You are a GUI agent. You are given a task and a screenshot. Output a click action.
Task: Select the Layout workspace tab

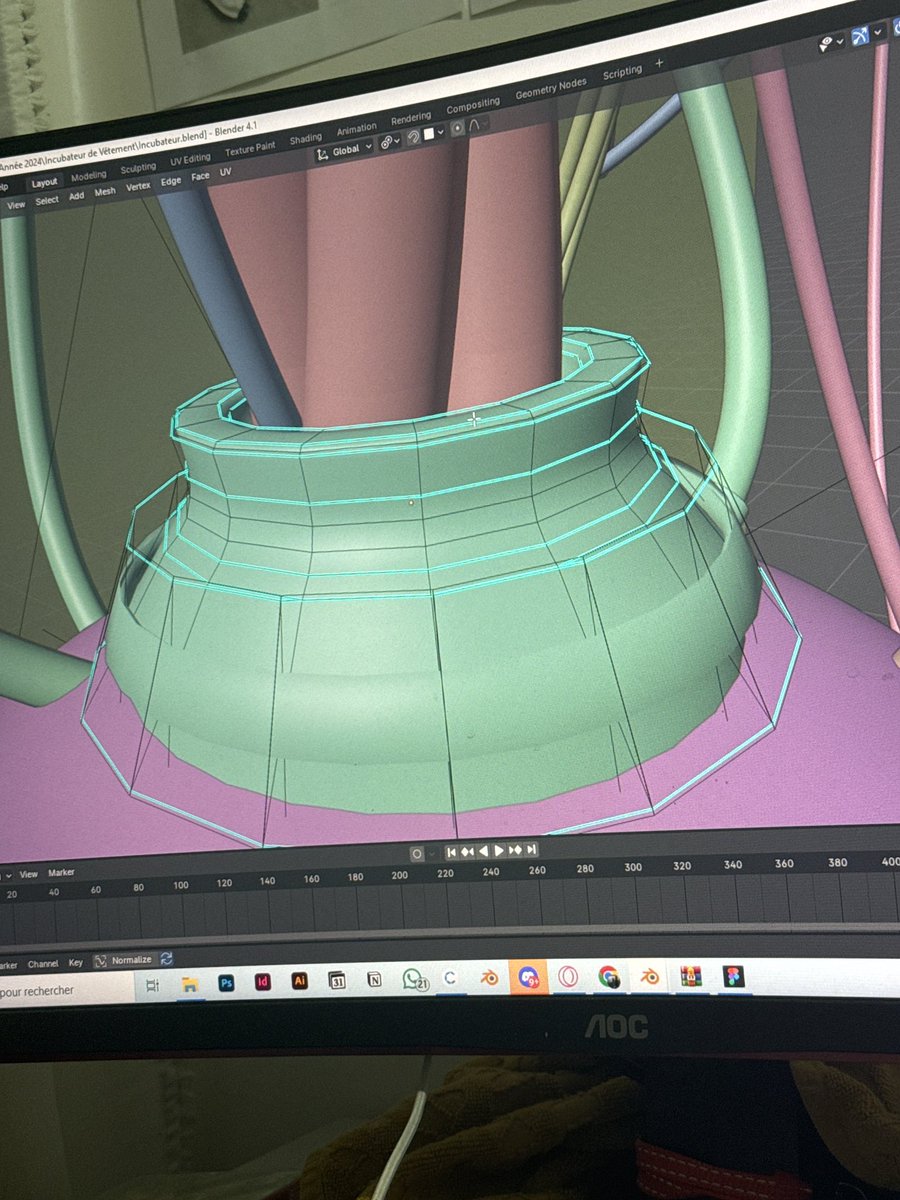pos(44,183)
